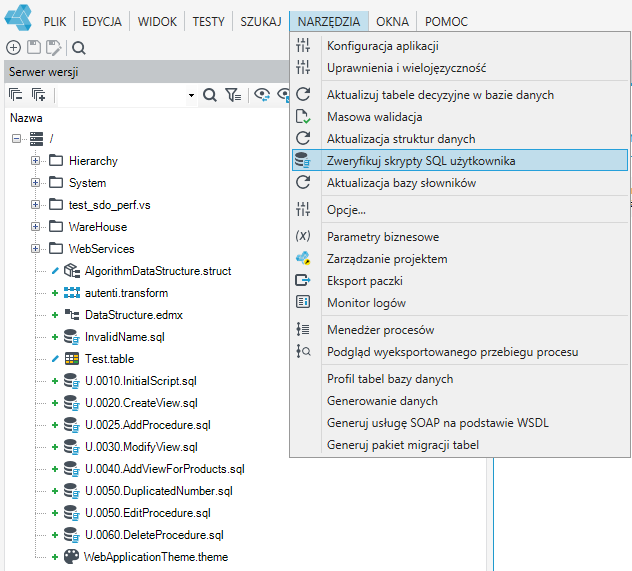Screen dimensions: 632x571
Task: Select U.0050.DuplicatedNumber.sql
Action: click(x=159, y=491)
